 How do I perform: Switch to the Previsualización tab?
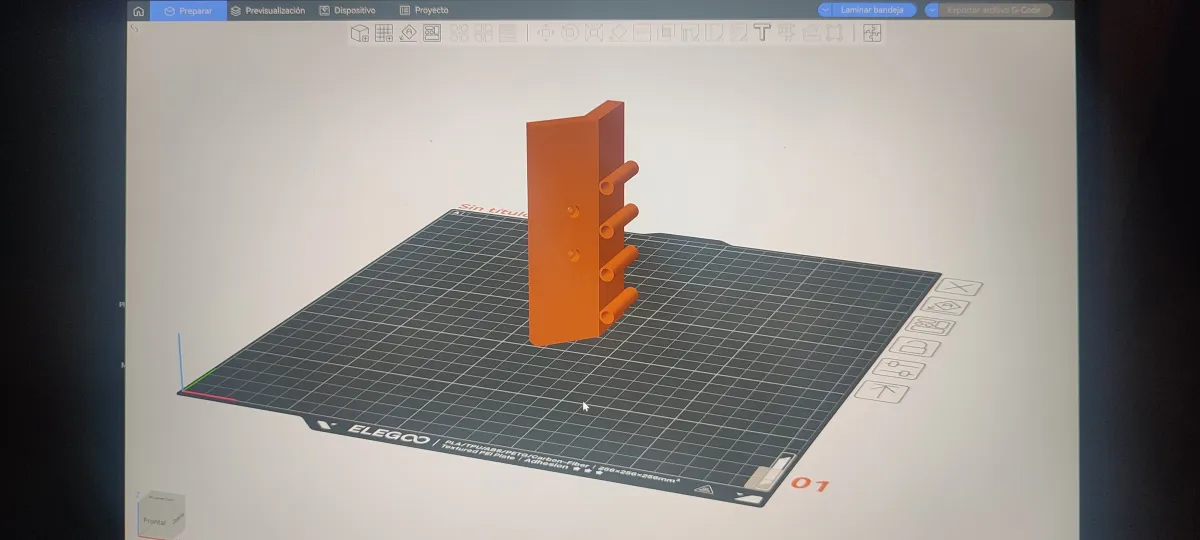click(x=267, y=10)
